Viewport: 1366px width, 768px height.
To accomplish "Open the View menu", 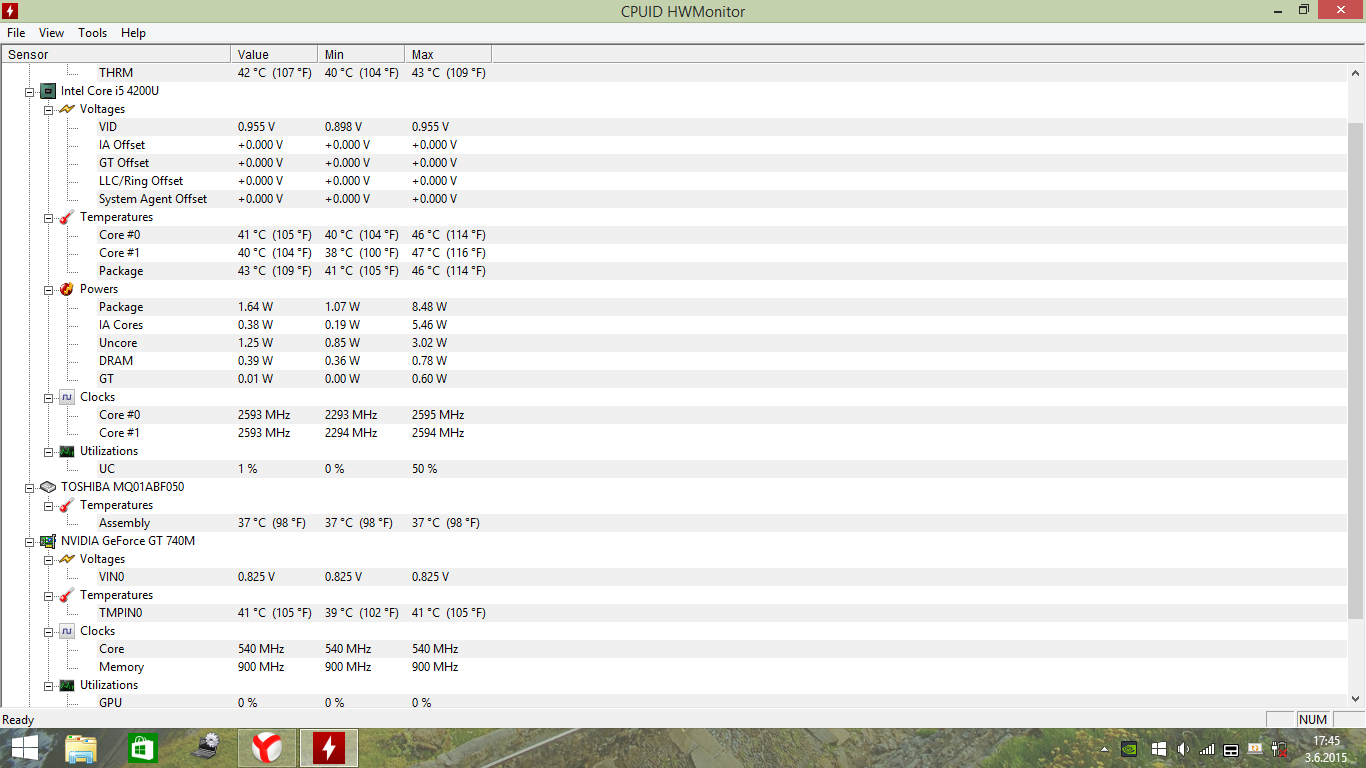I will pyautogui.click(x=52, y=33).
